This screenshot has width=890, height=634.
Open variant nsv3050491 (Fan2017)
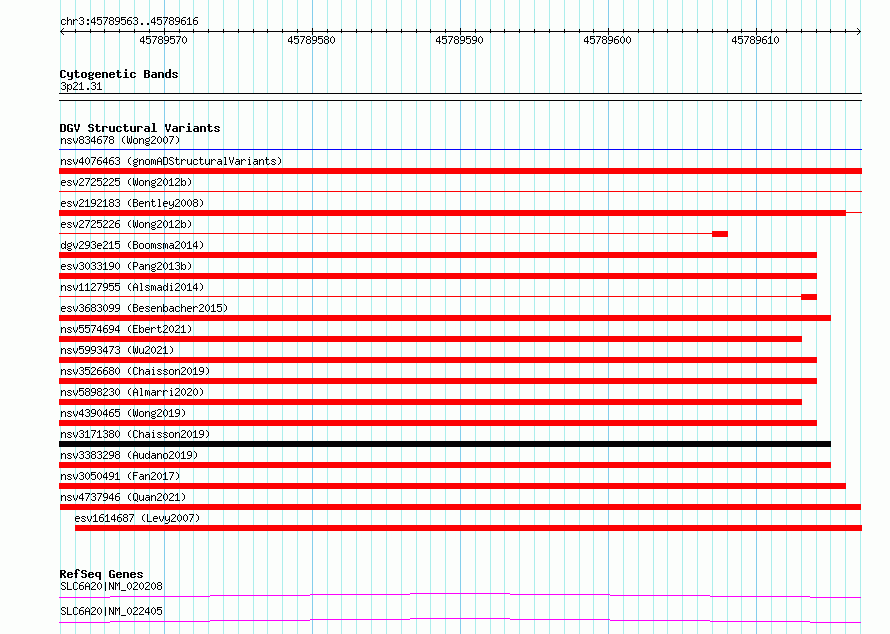(120, 476)
